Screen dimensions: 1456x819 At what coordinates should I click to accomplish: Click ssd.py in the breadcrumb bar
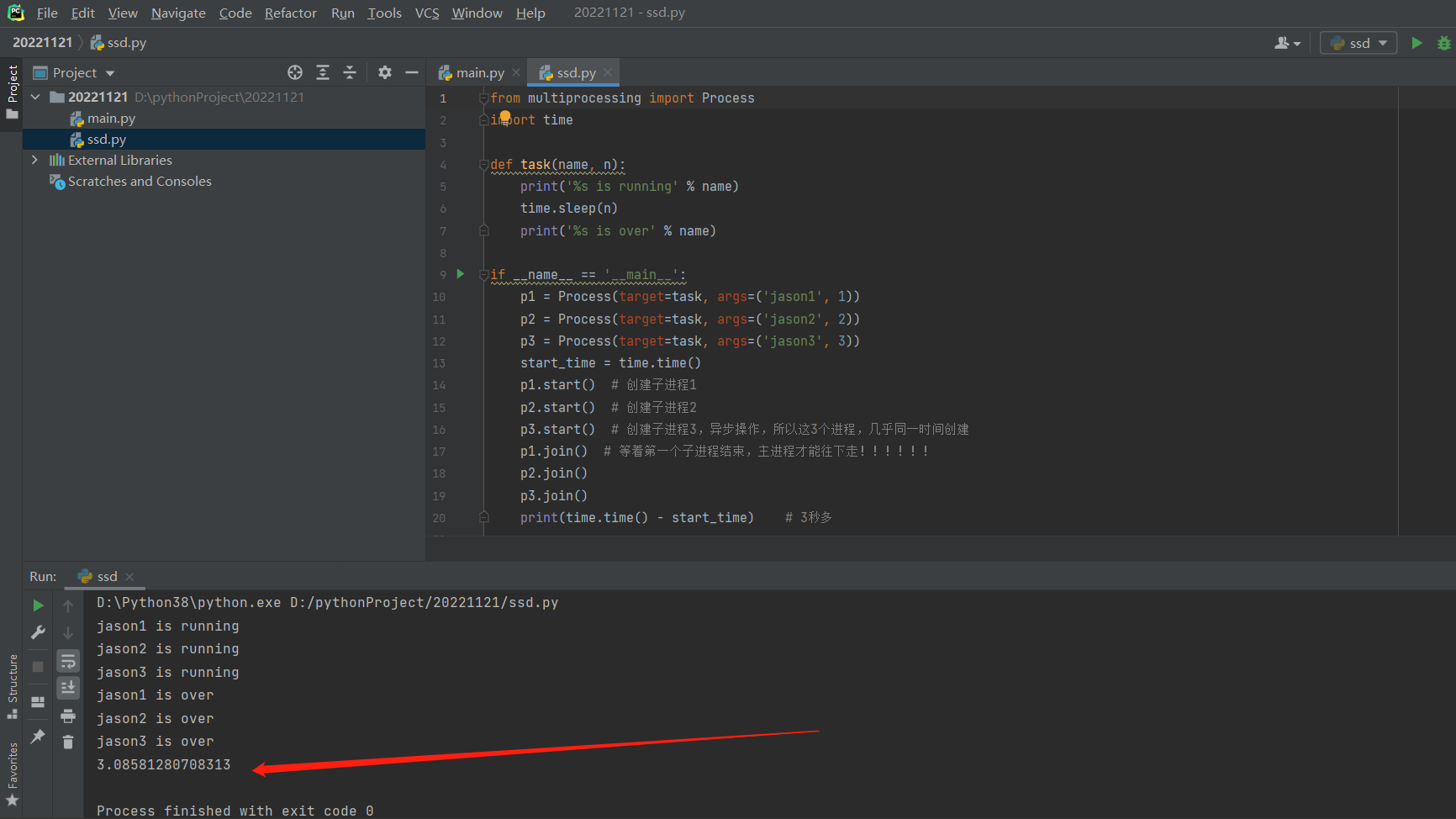click(119, 43)
